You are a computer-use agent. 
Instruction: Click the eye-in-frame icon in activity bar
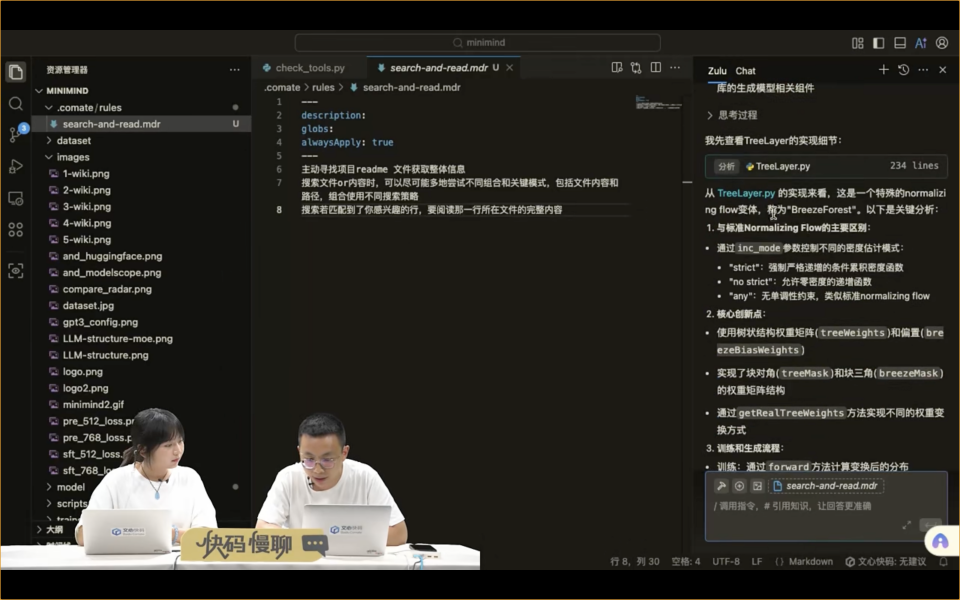point(16,270)
